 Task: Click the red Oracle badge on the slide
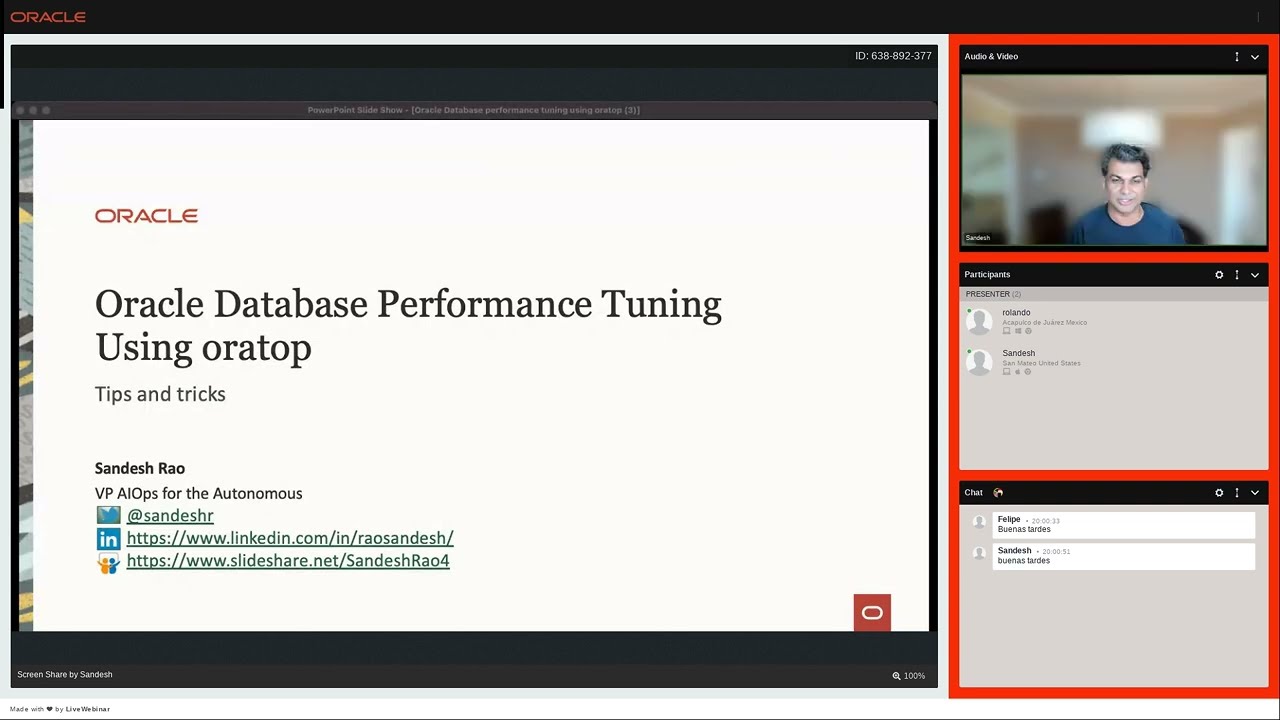[872, 613]
